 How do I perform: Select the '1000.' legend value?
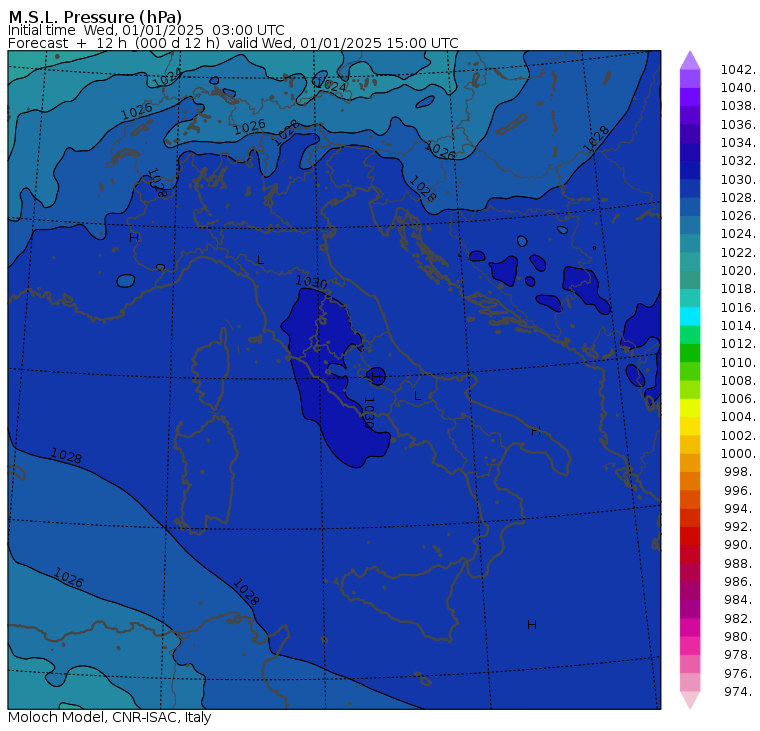click(x=738, y=453)
